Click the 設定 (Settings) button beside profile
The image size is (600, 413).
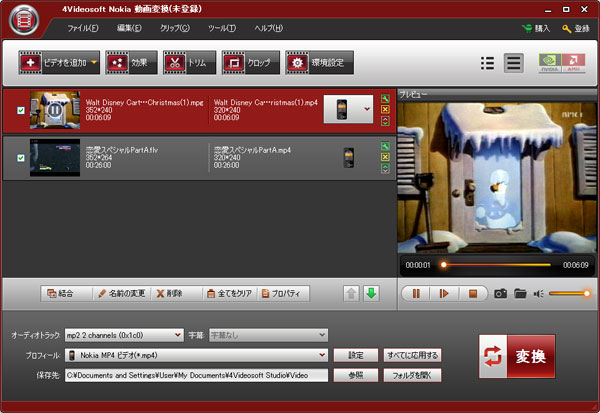(x=356, y=355)
